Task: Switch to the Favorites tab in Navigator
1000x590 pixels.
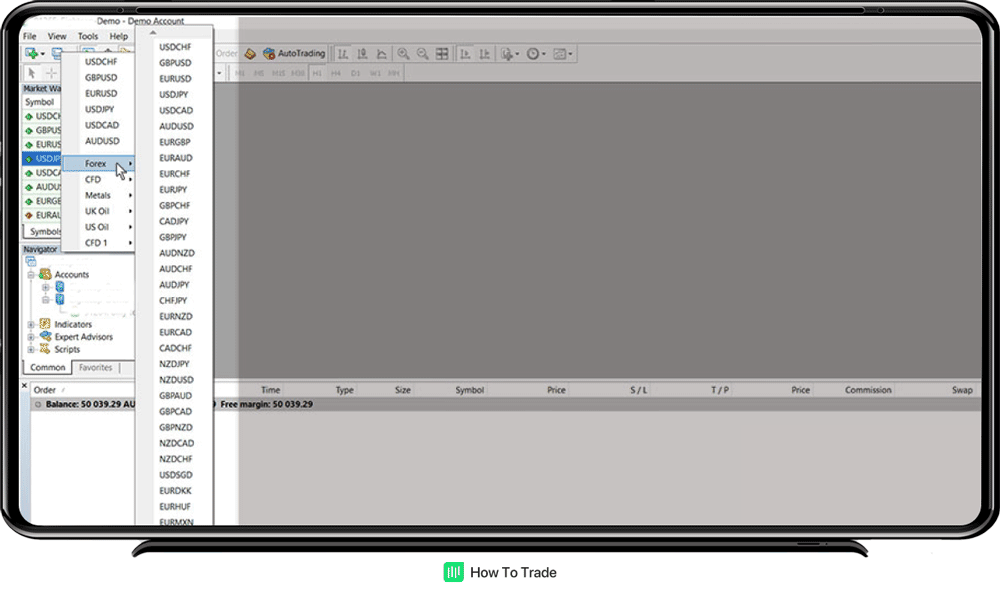Action: pos(96,368)
